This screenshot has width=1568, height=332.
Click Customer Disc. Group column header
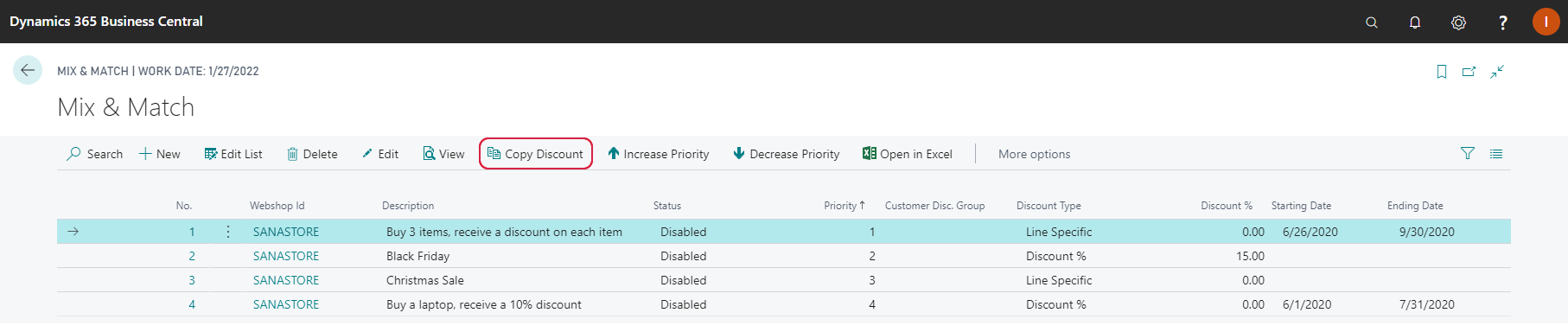point(934,206)
